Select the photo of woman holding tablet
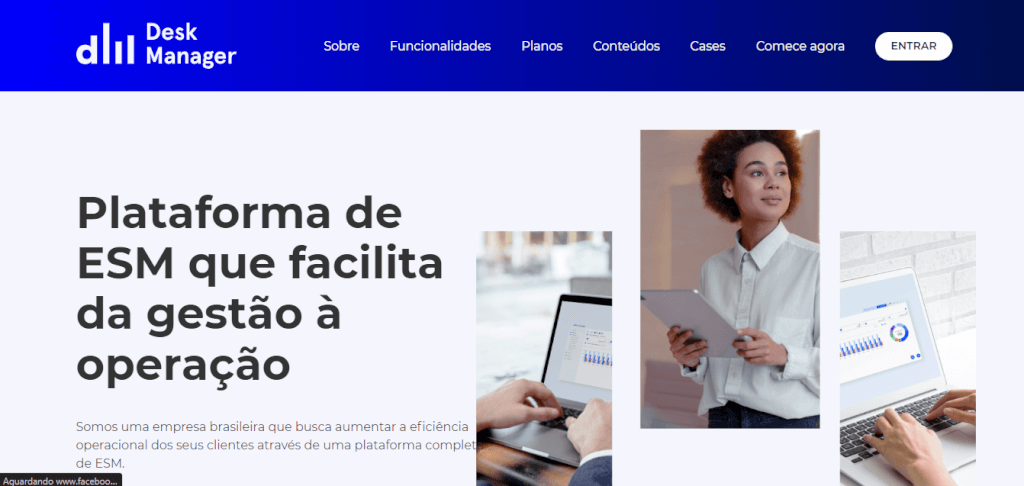The width and height of the screenshot is (1024, 486). [x=729, y=279]
